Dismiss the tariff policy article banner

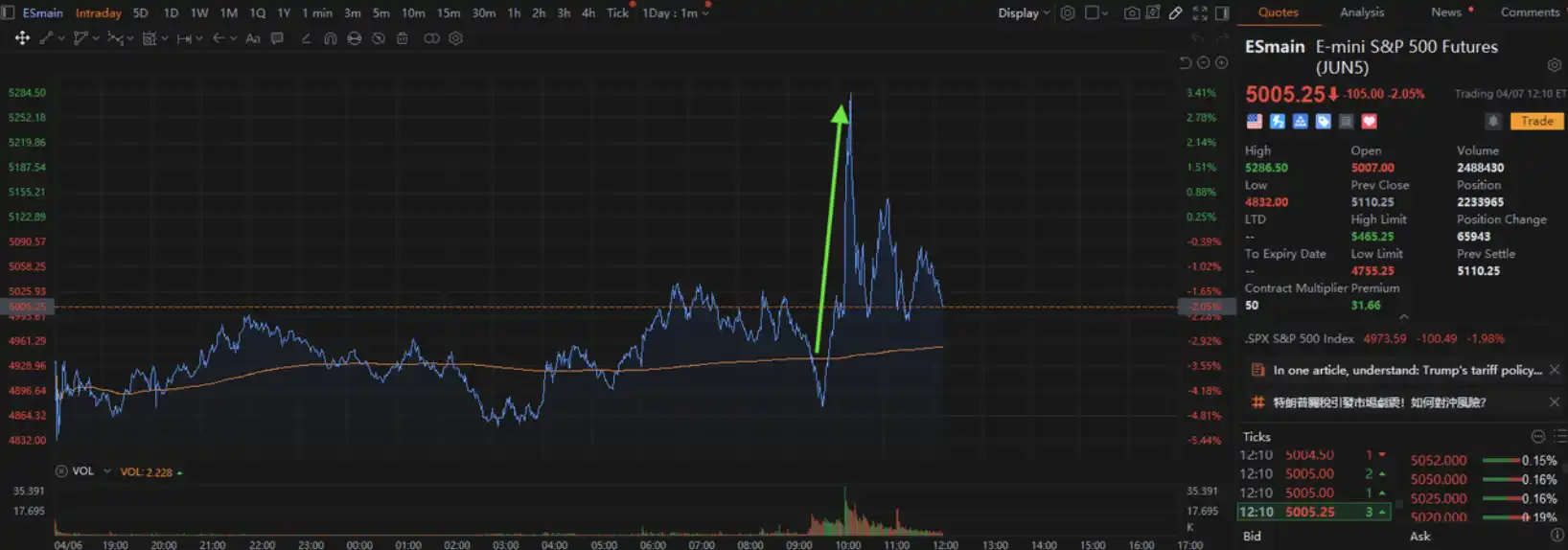pyautogui.click(x=1554, y=370)
